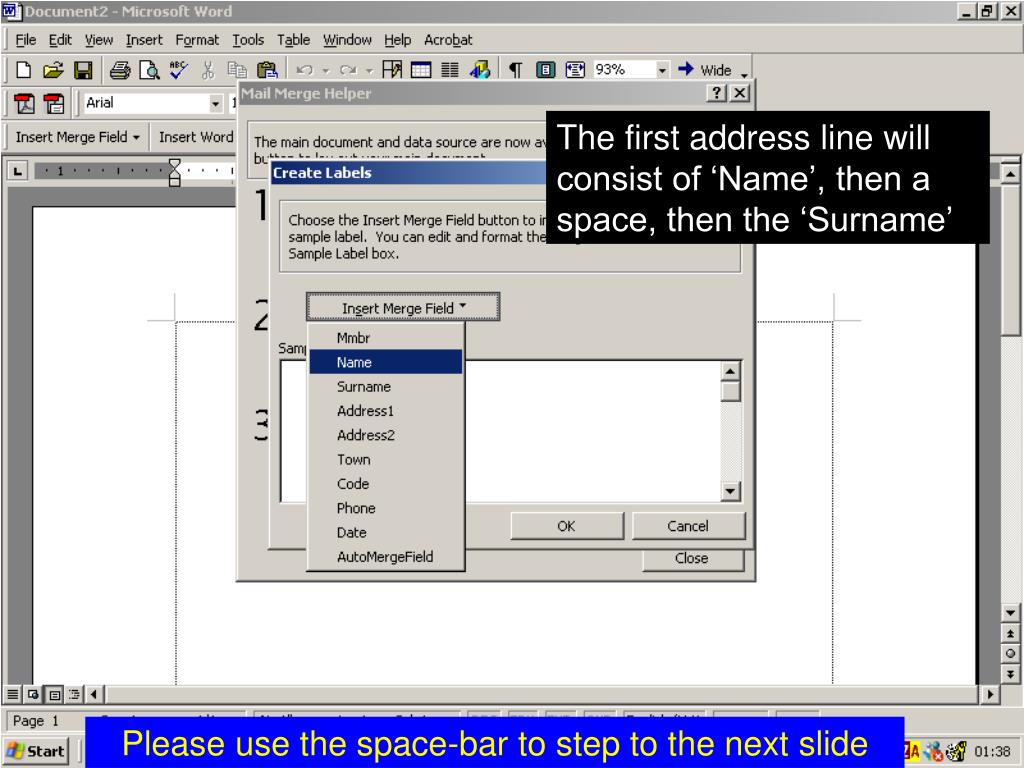Open the File menu
This screenshot has width=1024, height=768.
tap(25, 40)
